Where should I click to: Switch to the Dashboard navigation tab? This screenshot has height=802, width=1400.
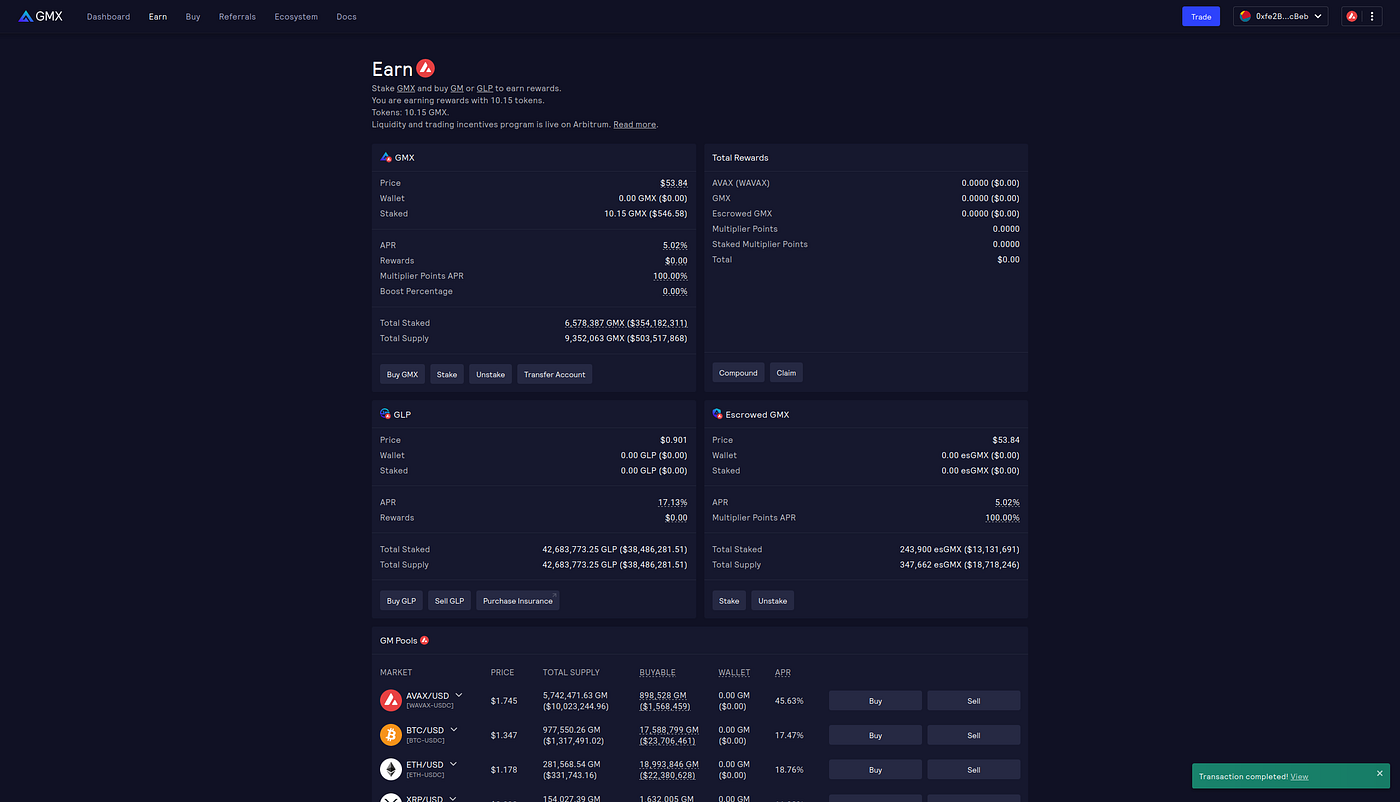pos(108,16)
